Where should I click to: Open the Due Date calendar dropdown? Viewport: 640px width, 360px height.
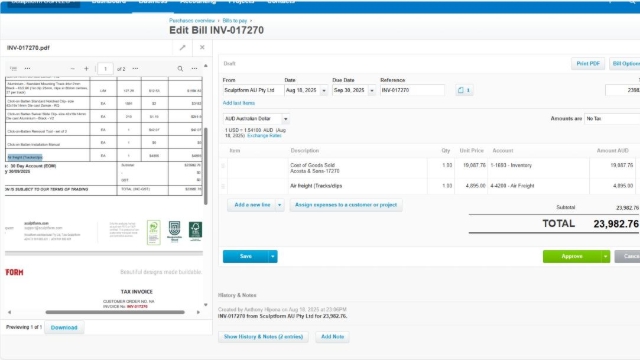(372, 90)
